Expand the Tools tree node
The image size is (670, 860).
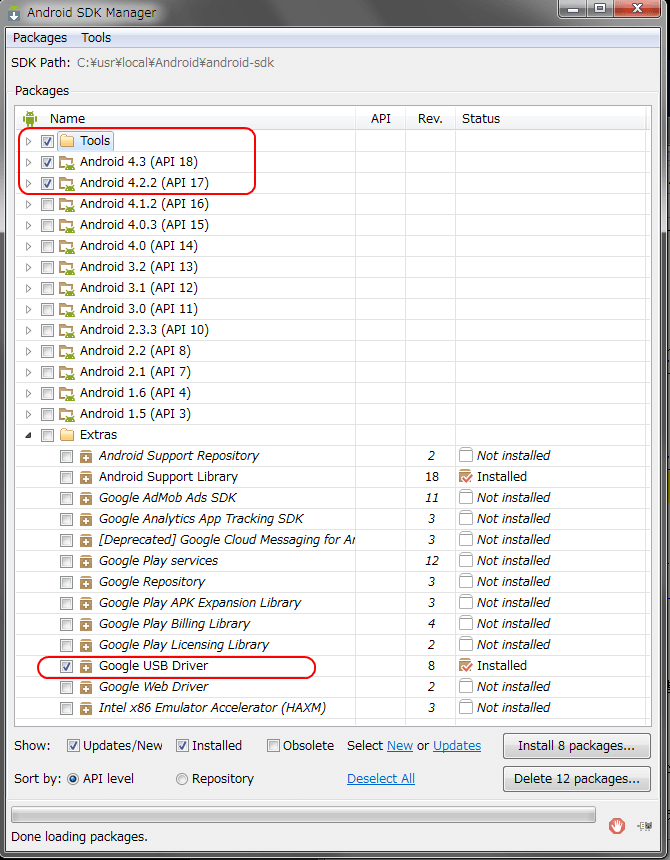point(29,141)
